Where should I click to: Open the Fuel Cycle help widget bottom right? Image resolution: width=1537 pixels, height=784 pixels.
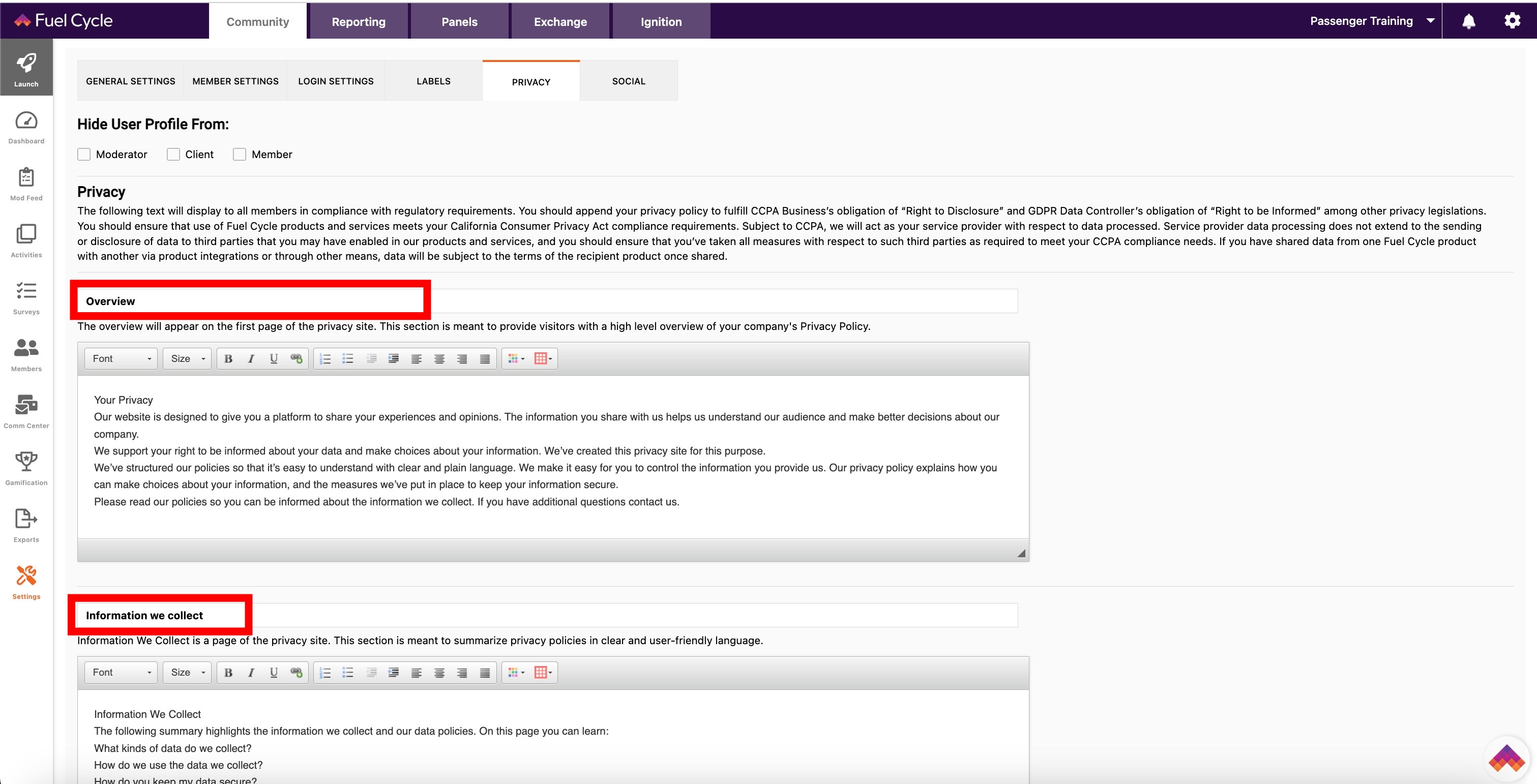[x=1506, y=759]
